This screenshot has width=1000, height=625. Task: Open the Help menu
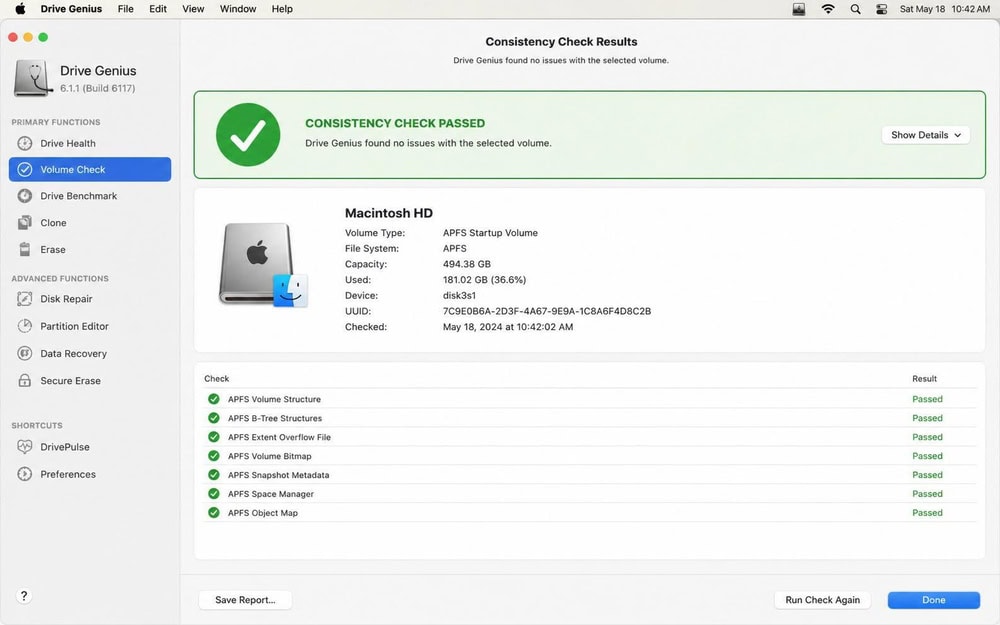point(282,9)
